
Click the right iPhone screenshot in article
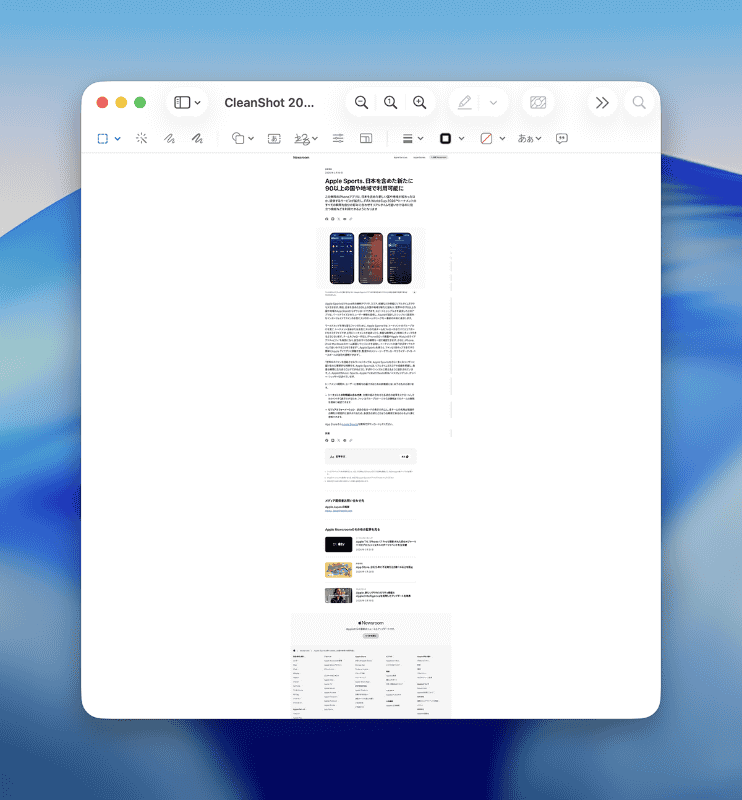click(x=400, y=258)
